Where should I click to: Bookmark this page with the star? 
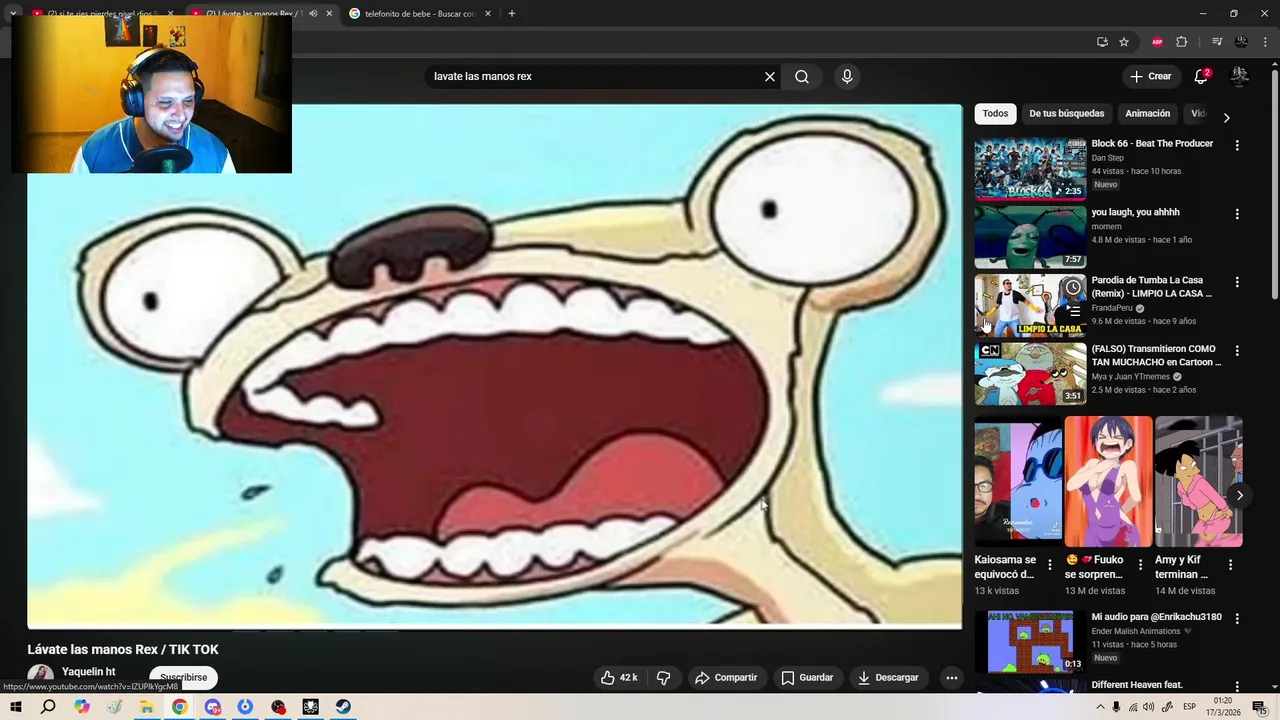[1124, 42]
